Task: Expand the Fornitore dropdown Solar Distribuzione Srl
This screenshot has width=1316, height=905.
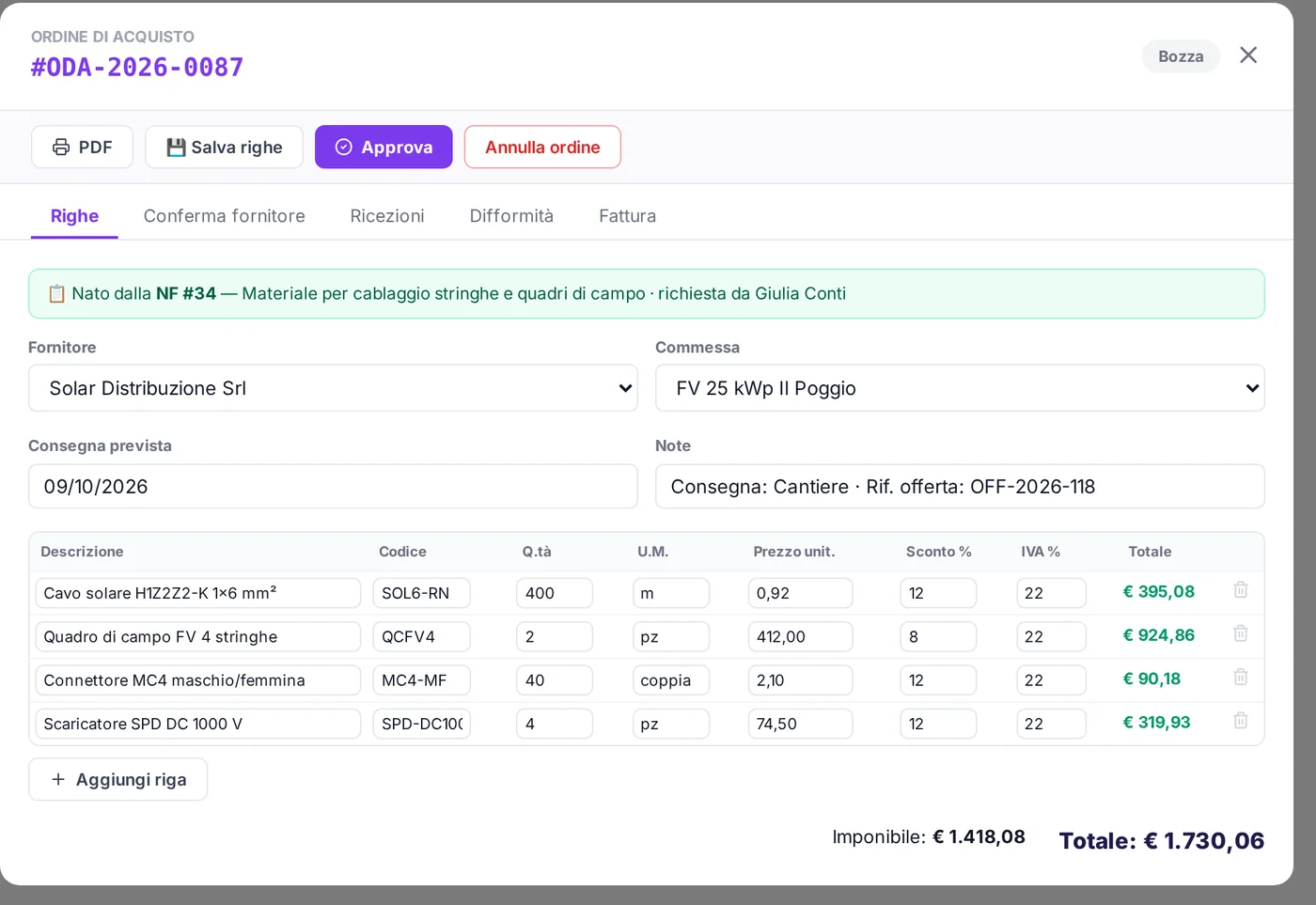Action: (x=333, y=388)
